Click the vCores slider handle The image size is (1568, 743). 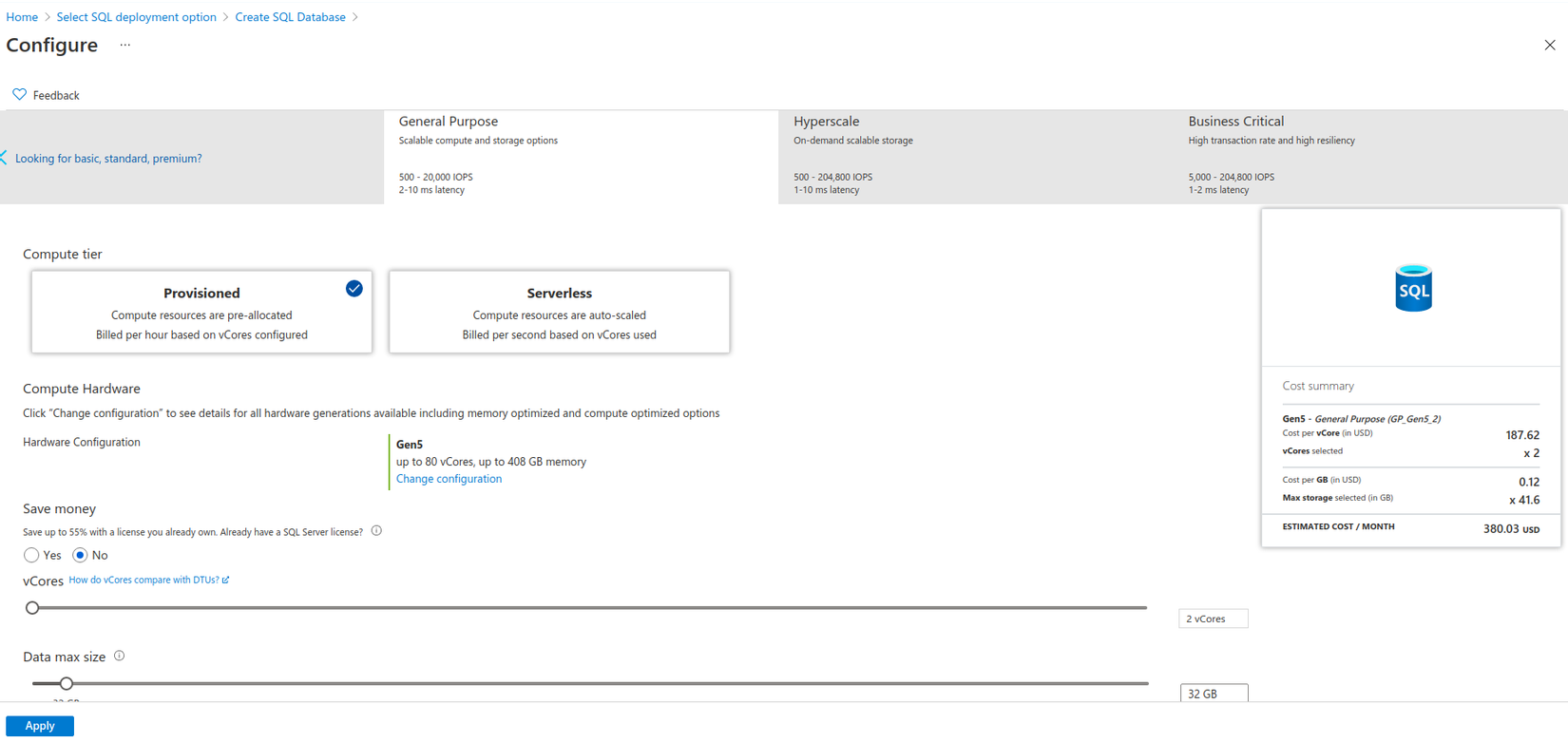click(32, 607)
